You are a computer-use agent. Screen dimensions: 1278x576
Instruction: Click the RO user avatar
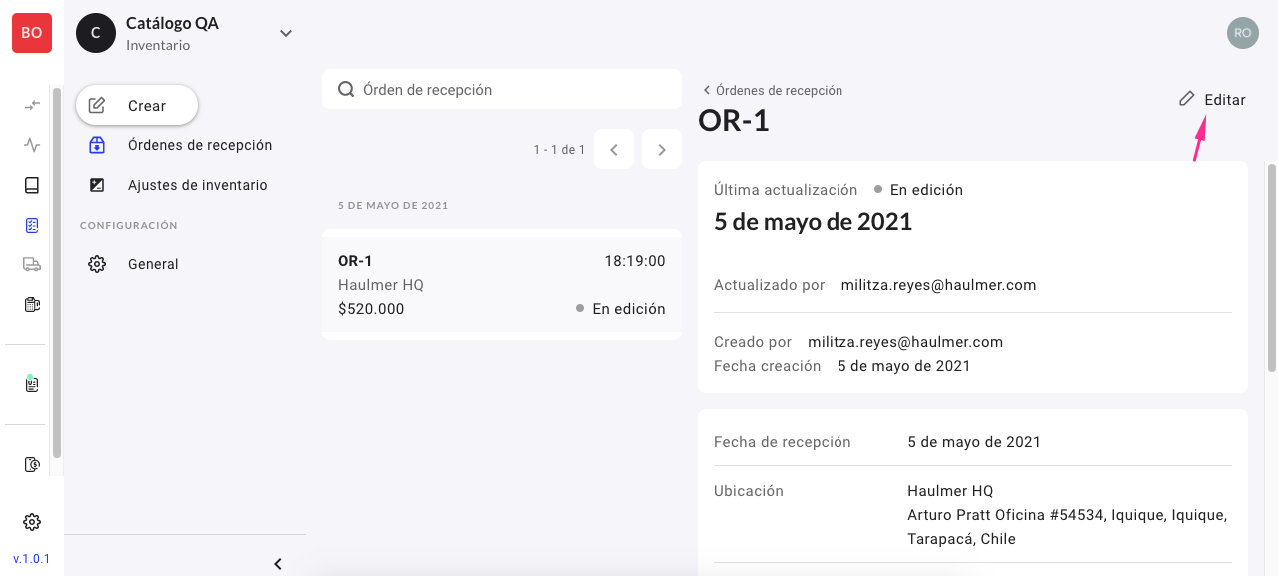1242,33
